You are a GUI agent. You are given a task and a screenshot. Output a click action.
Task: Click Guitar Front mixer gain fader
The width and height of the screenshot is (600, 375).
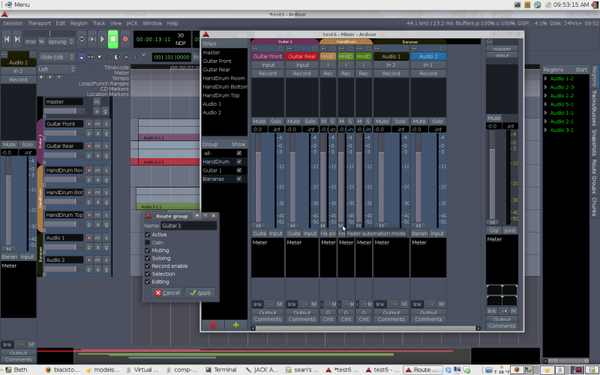point(259,178)
